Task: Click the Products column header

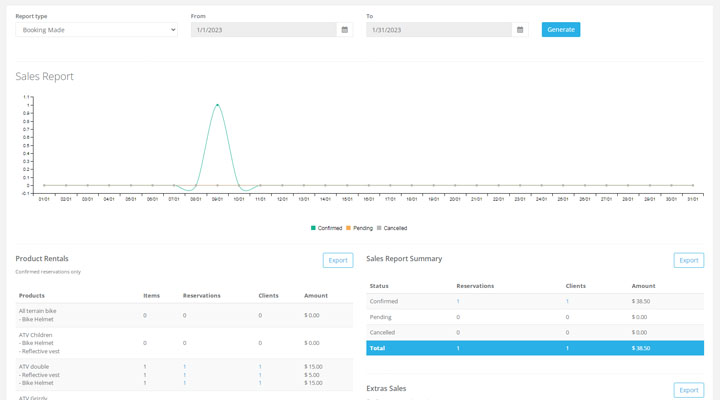Action: pyautogui.click(x=32, y=295)
